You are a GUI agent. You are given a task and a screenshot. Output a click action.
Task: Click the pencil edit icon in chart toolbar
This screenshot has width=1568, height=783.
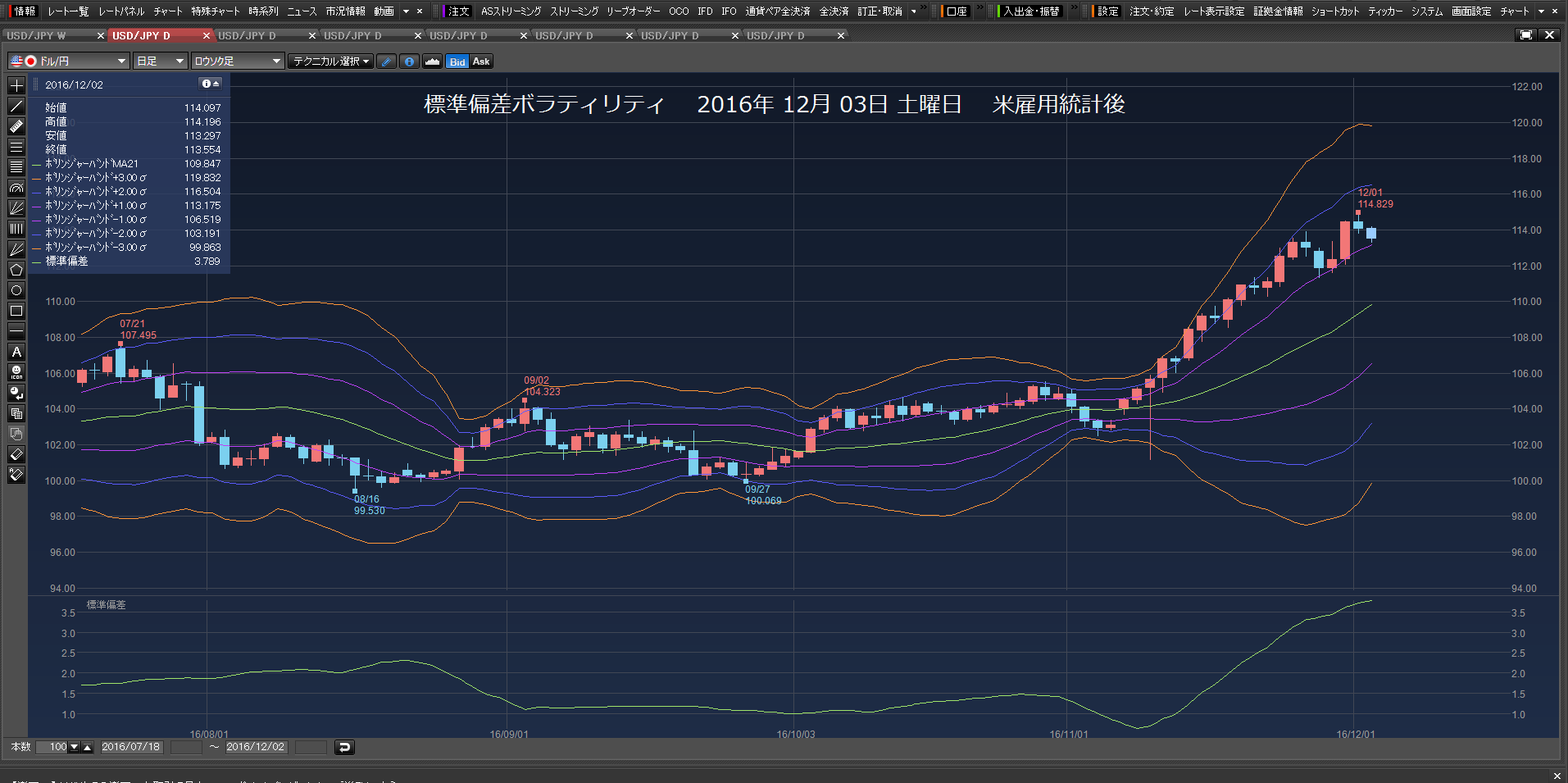[x=387, y=61]
